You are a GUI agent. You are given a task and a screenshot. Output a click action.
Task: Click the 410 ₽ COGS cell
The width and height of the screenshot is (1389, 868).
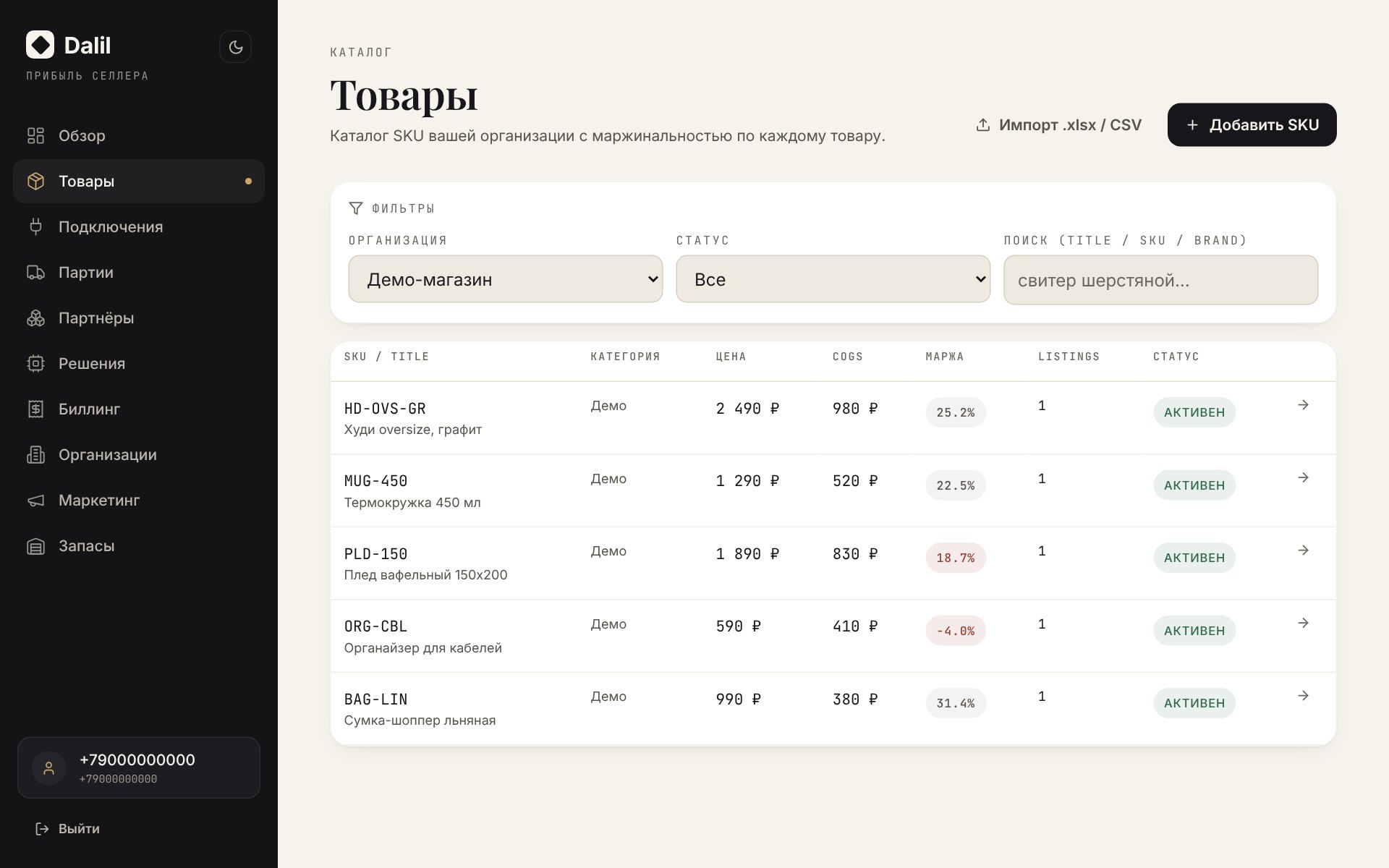(x=855, y=626)
